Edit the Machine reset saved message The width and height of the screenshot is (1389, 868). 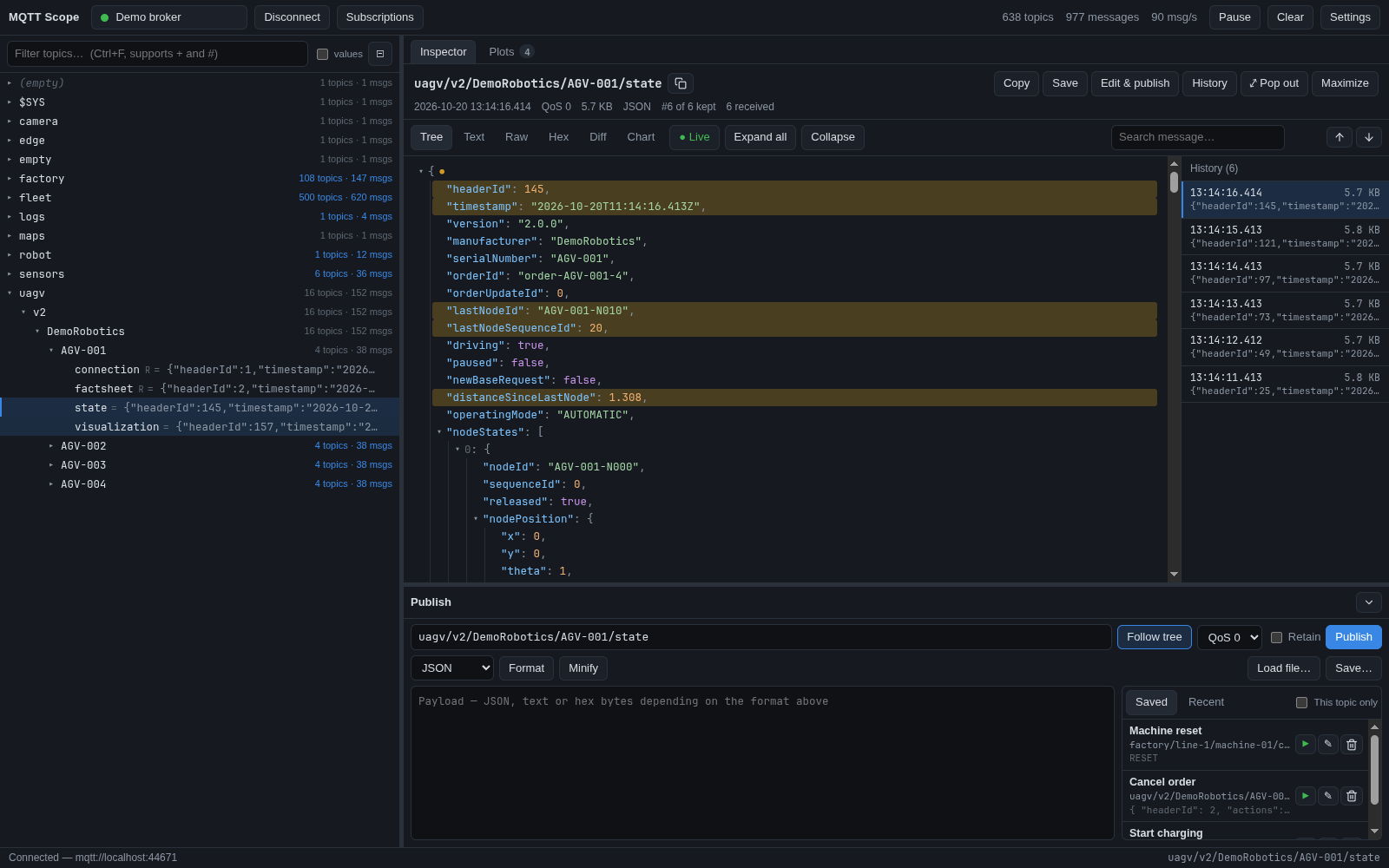coord(1328,744)
